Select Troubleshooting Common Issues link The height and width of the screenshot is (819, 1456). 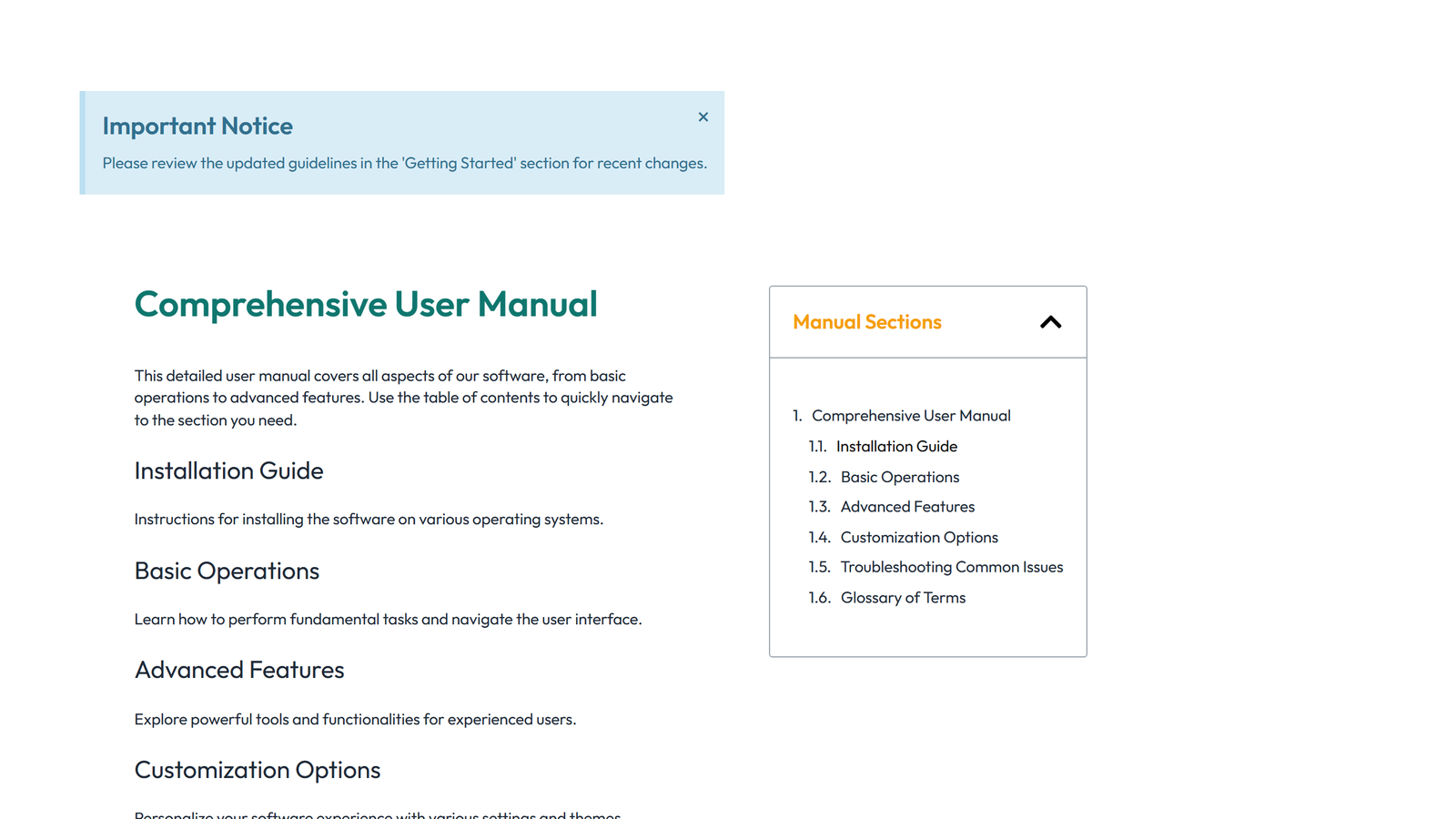(951, 566)
